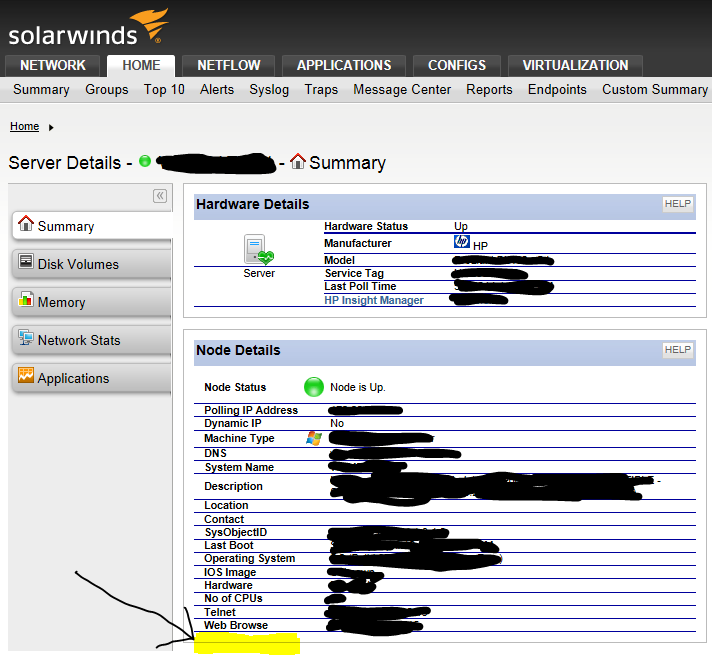Click the breadcrumb arrow next to Home
This screenshot has height=655, width=712.
[51, 128]
